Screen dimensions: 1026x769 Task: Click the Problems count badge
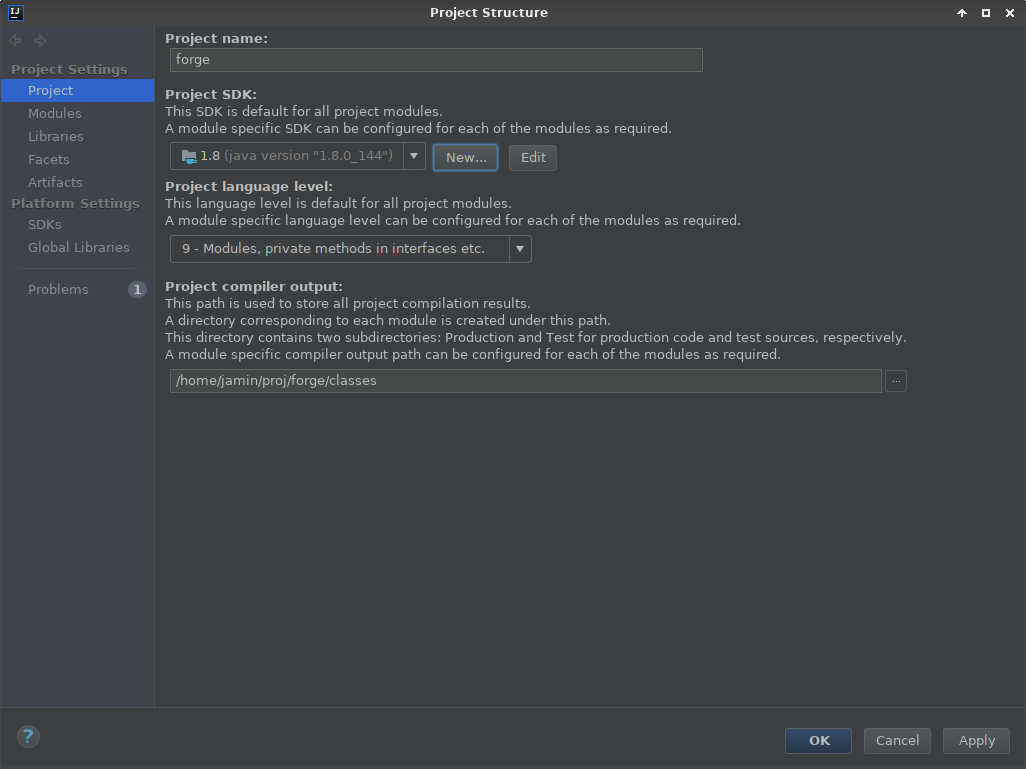coord(137,290)
